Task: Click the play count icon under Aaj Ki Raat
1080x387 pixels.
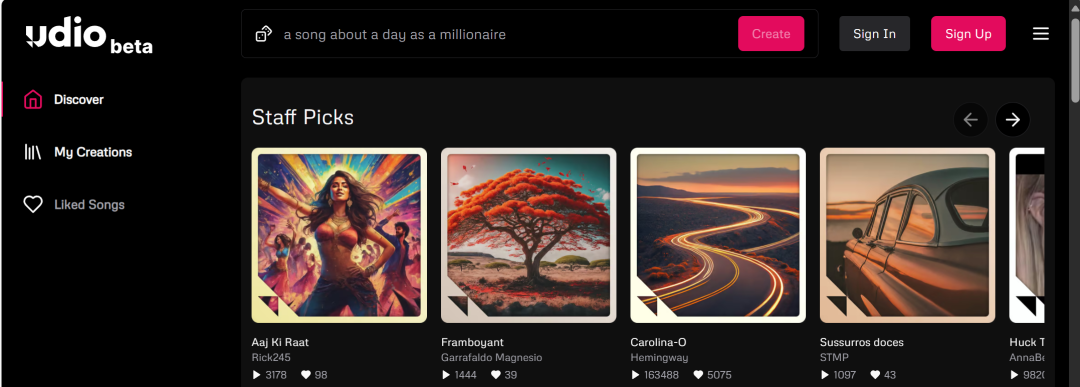Action: (257, 375)
